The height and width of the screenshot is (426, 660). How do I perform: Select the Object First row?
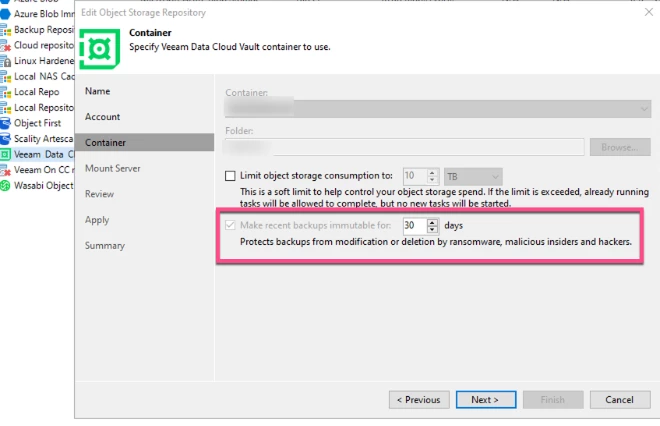tap(37, 123)
